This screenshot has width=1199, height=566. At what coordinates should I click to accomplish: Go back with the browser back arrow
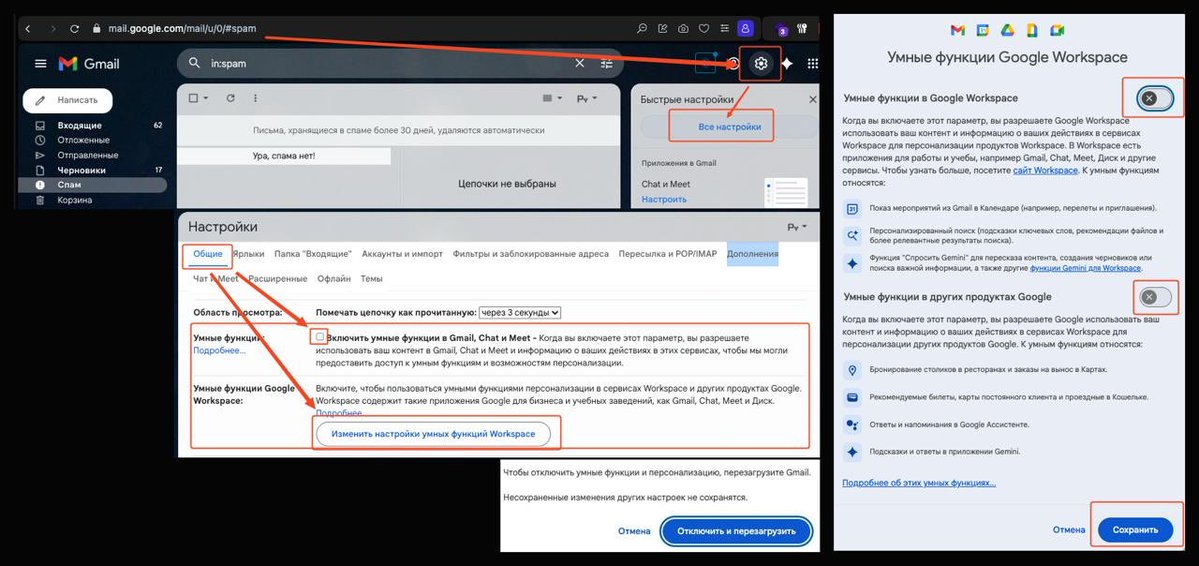(28, 29)
